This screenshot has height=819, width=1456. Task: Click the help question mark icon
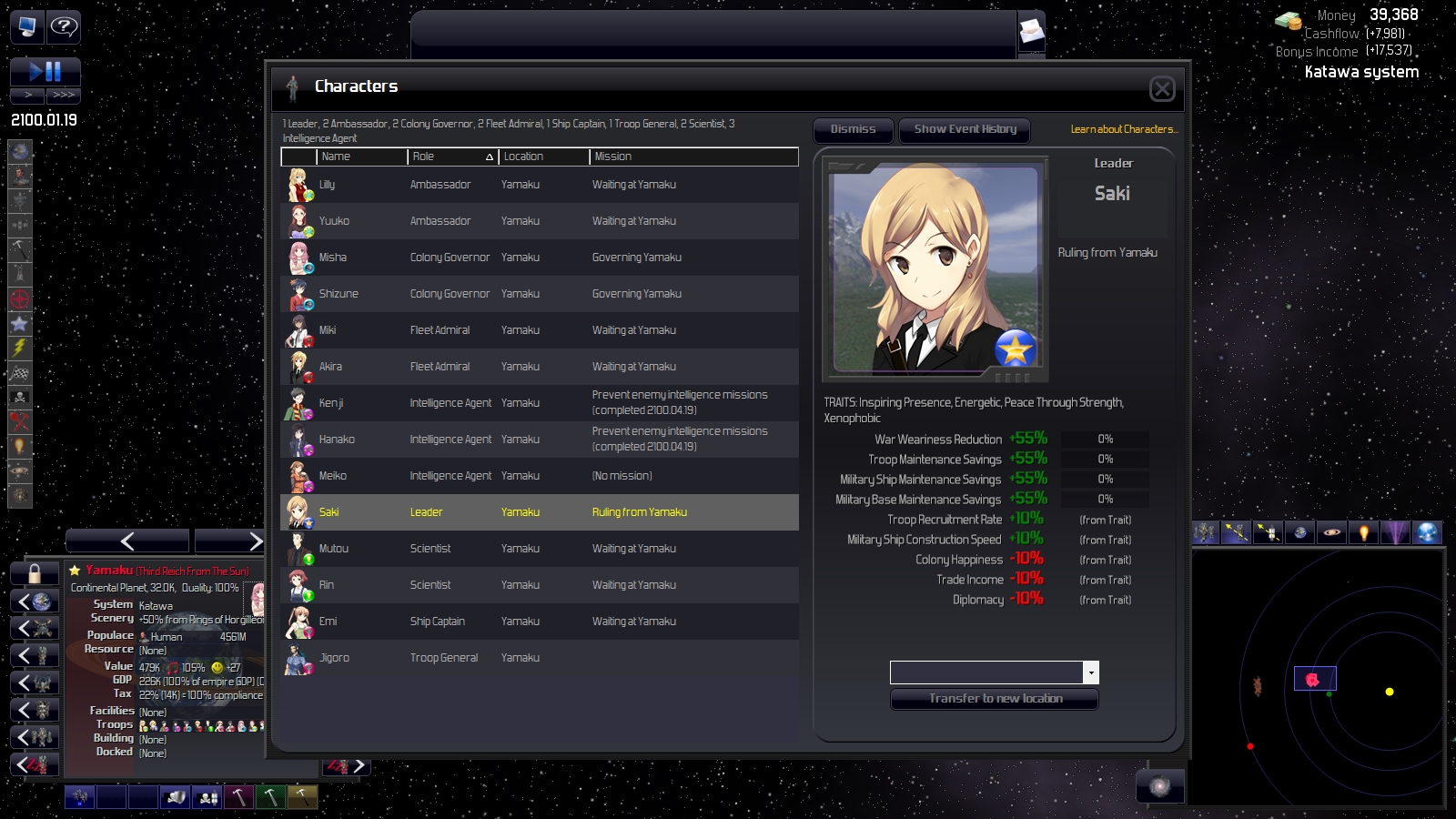tap(64, 26)
